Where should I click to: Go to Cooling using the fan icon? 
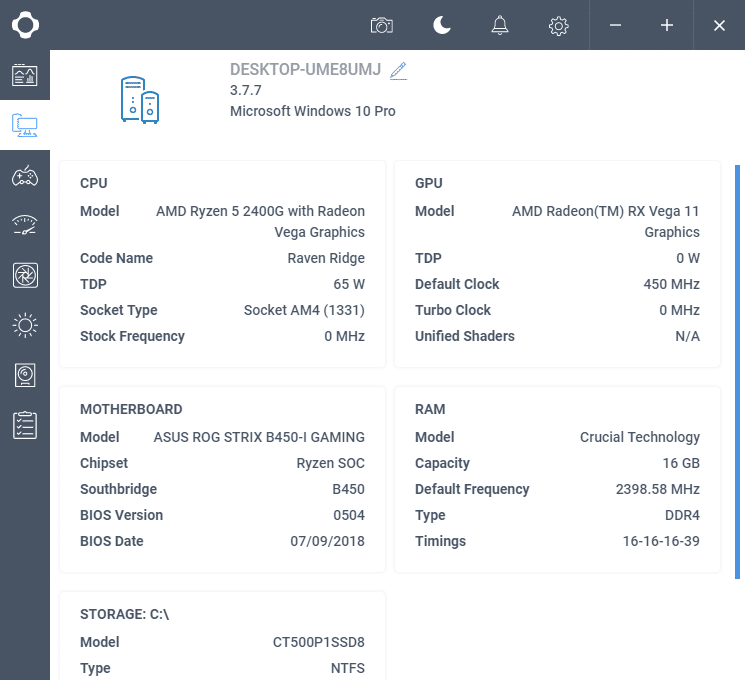[25, 275]
